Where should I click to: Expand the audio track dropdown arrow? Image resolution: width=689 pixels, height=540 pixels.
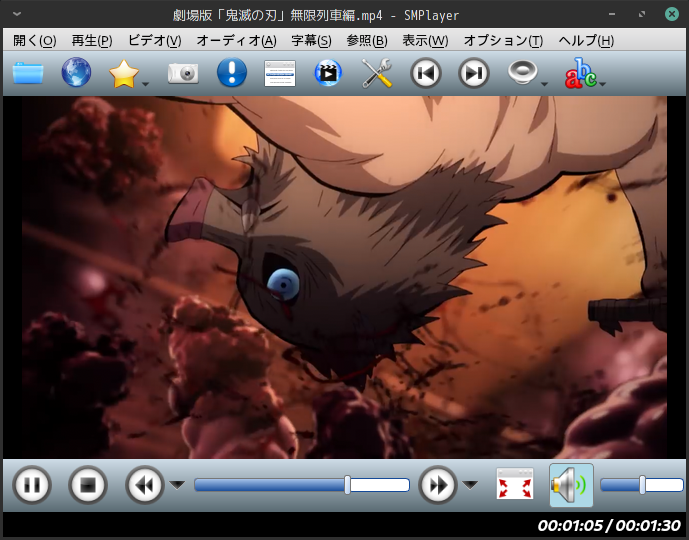pos(544,84)
